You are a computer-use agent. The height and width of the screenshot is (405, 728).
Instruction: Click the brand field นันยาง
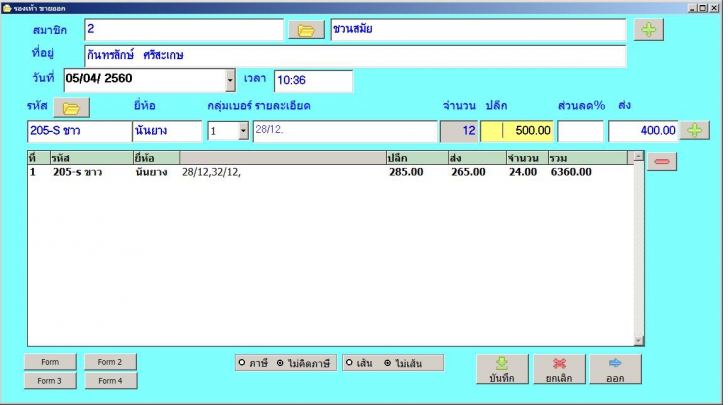click(x=167, y=131)
